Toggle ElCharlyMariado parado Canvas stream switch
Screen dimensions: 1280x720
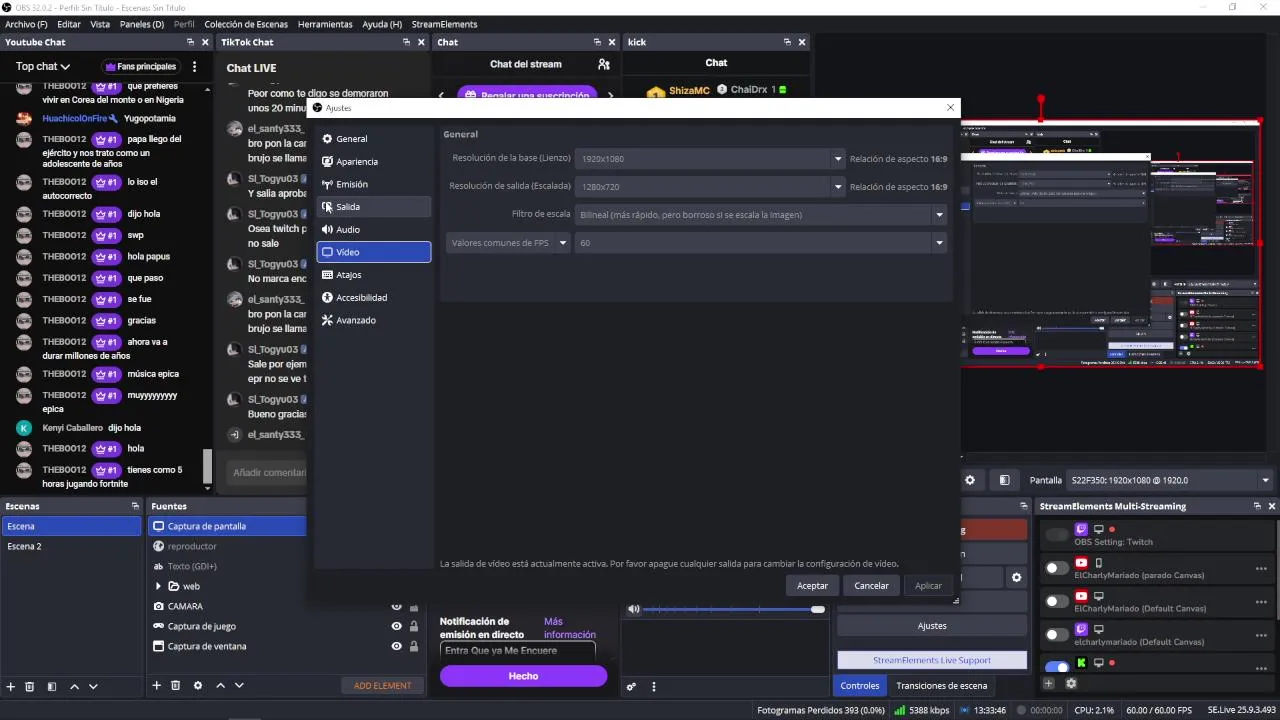[1057, 568]
